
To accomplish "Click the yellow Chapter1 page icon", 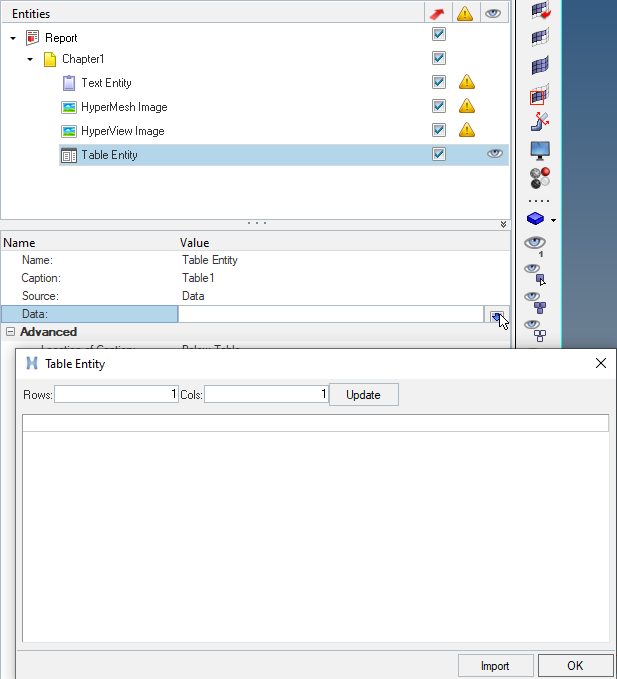I will pos(50,59).
